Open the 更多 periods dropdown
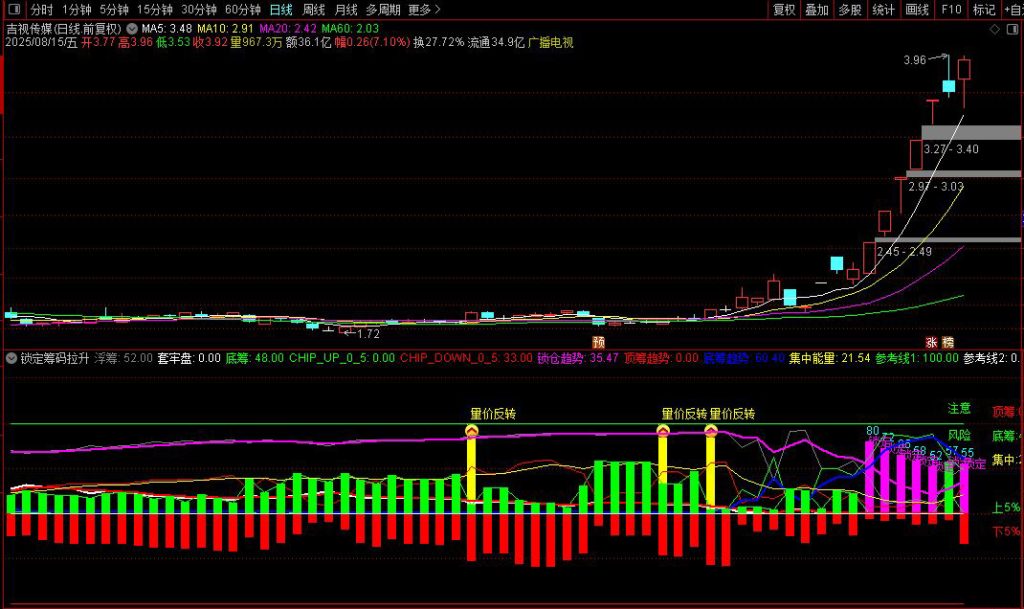1024x609 pixels. (x=424, y=10)
